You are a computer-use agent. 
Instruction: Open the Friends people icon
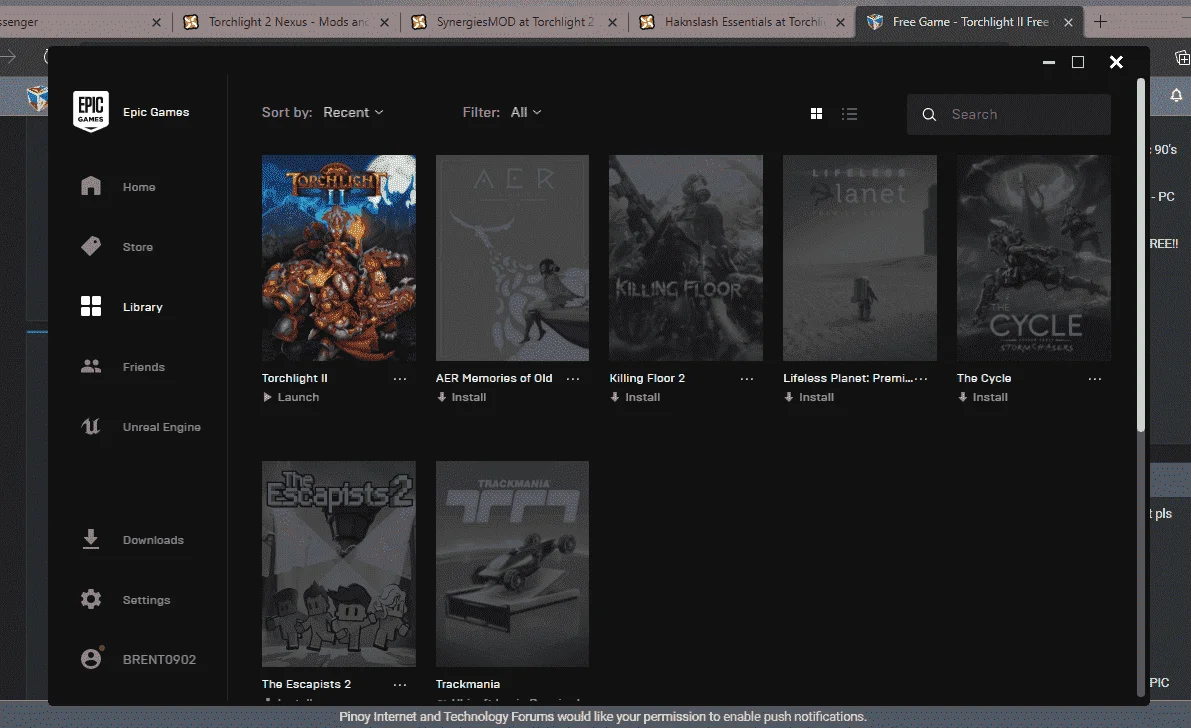tap(90, 366)
